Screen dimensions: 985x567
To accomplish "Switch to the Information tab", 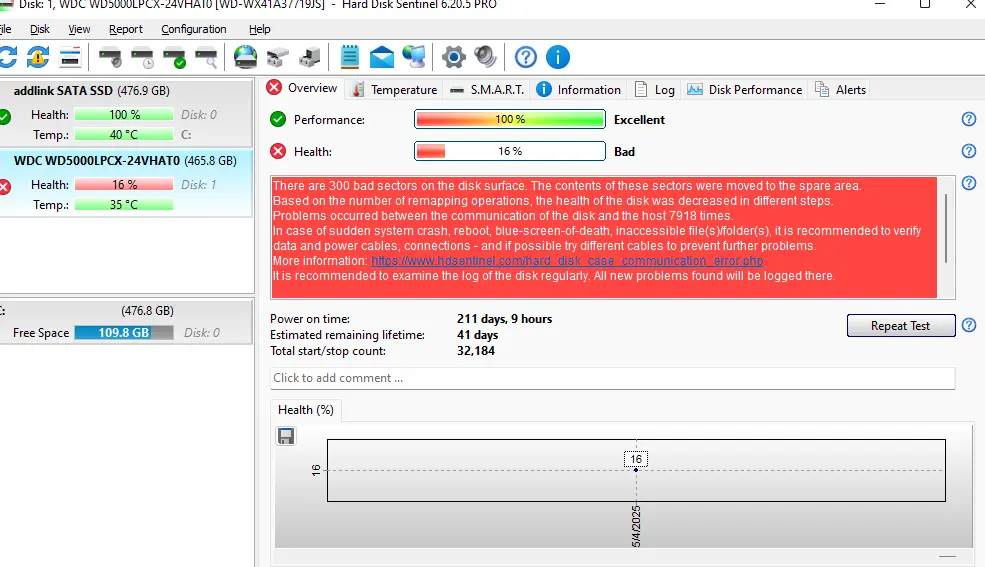I will 579,90.
